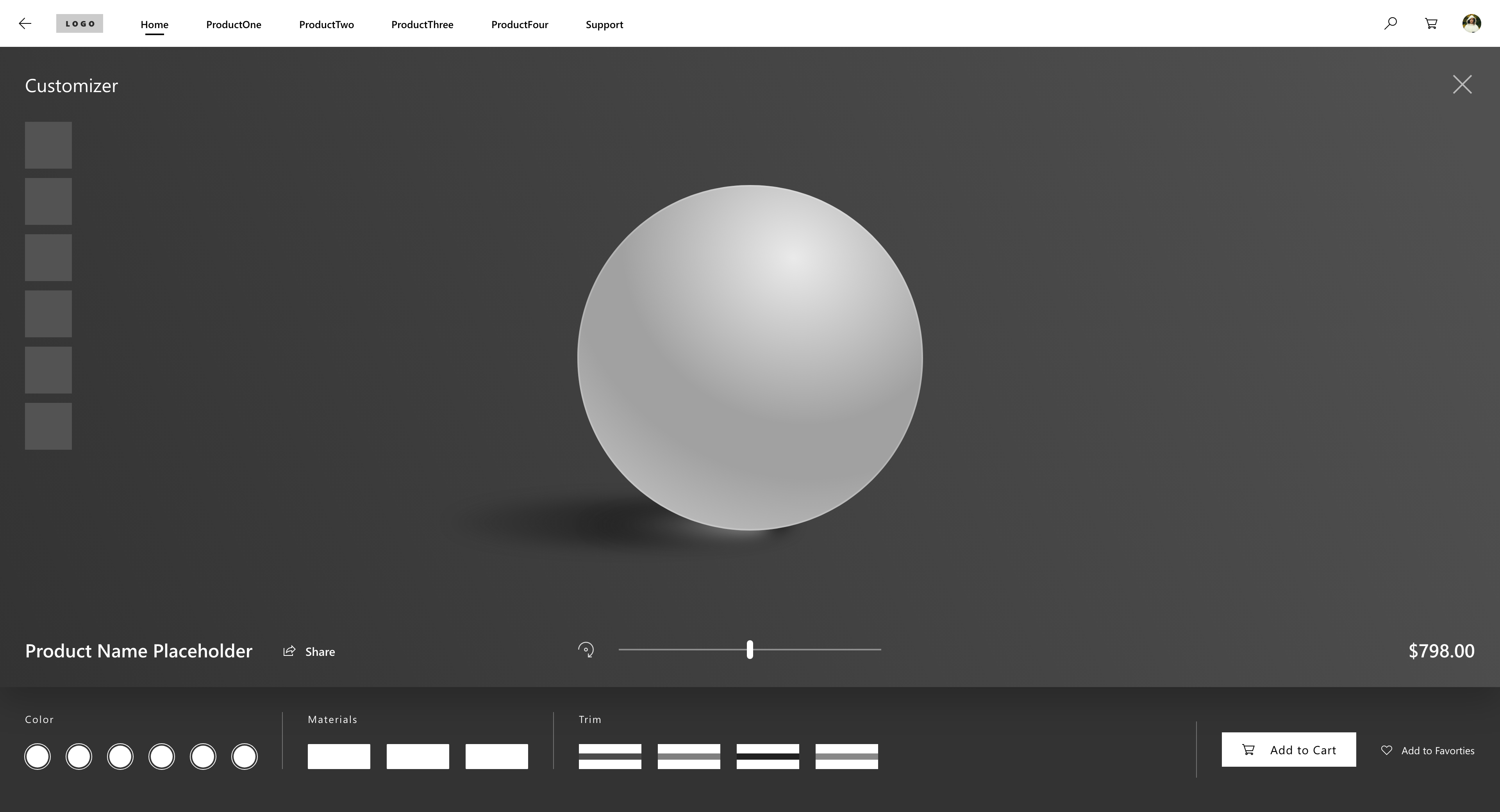Image resolution: width=1500 pixels, height=812 pixels.
Task: Click the sphere product preview
Action: click(x=750, y=357)
